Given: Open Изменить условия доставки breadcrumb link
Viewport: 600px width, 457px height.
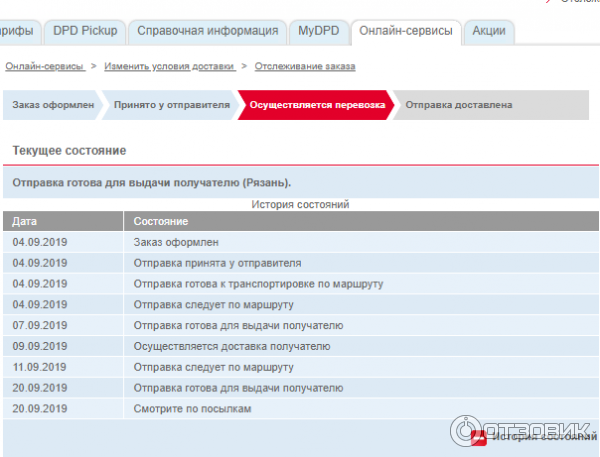Looking at the screenshot, I should (170, 66).
